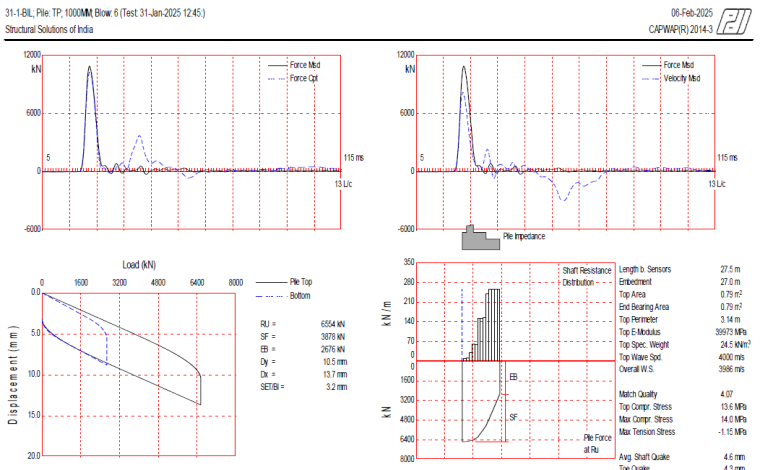Select Velocity Msd legend entry in right chart
Screen dimensions: 760x470
[682, 78]
